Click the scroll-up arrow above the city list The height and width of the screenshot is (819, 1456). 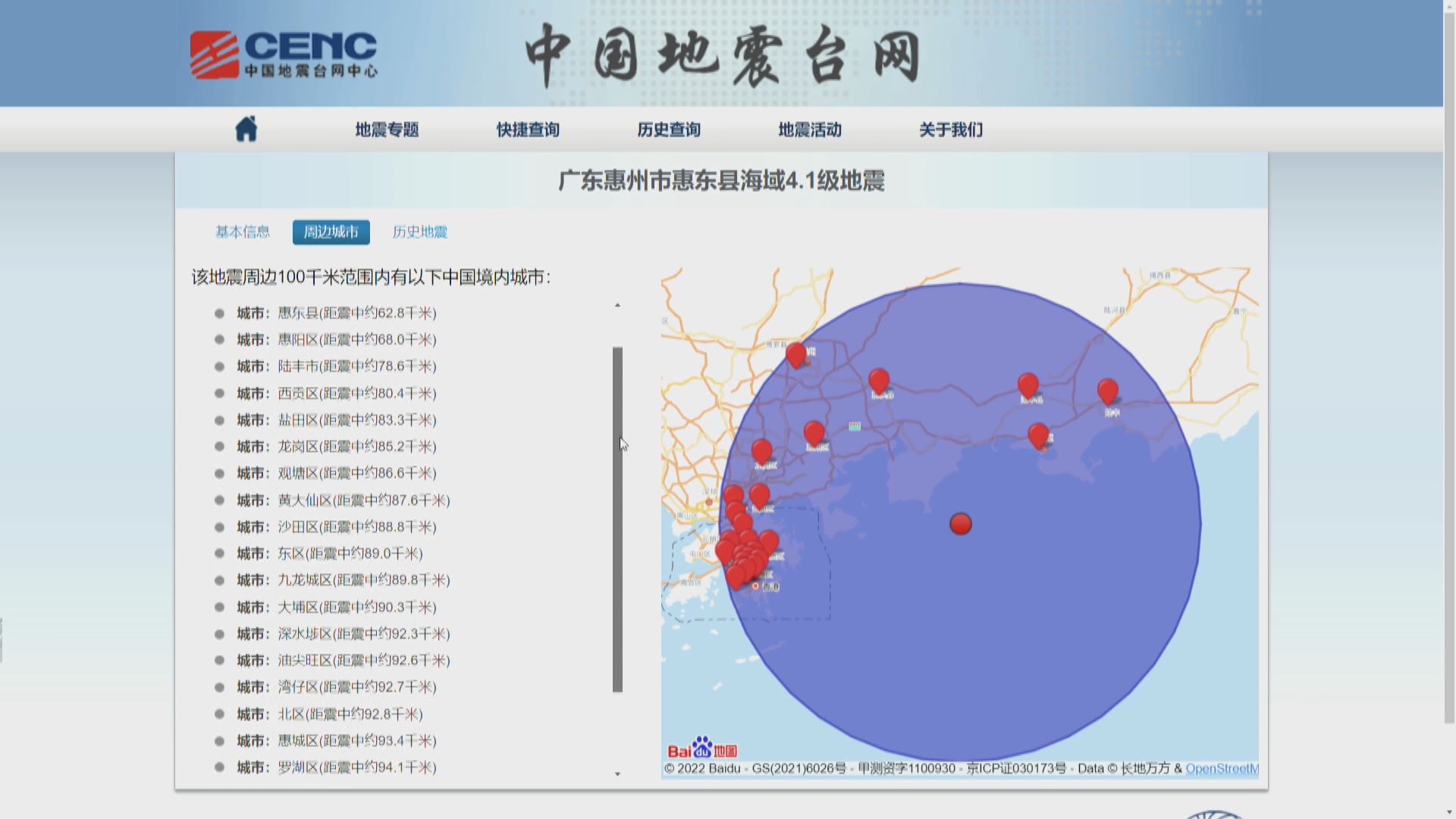click(618, 305)
